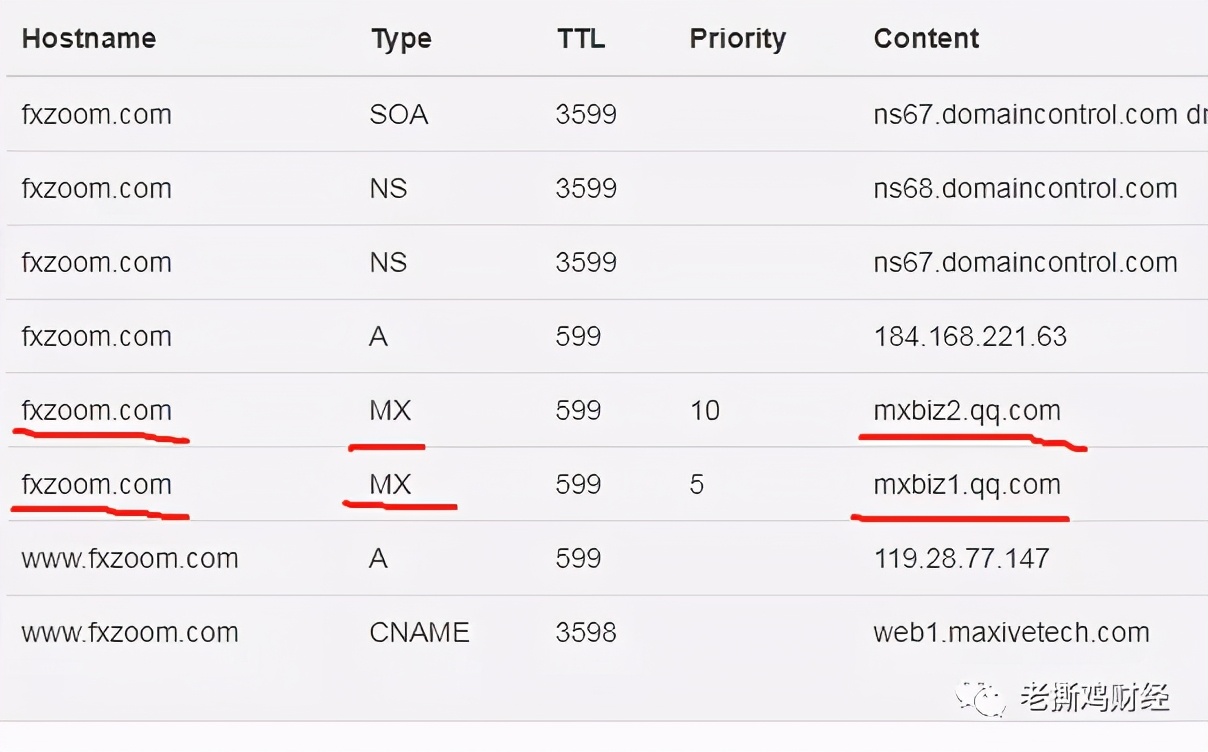Click mxbiz2.qq.com mail server entry
Image resolution: width=1208 pixels, height=752 pixels.
tap(967, 411)
